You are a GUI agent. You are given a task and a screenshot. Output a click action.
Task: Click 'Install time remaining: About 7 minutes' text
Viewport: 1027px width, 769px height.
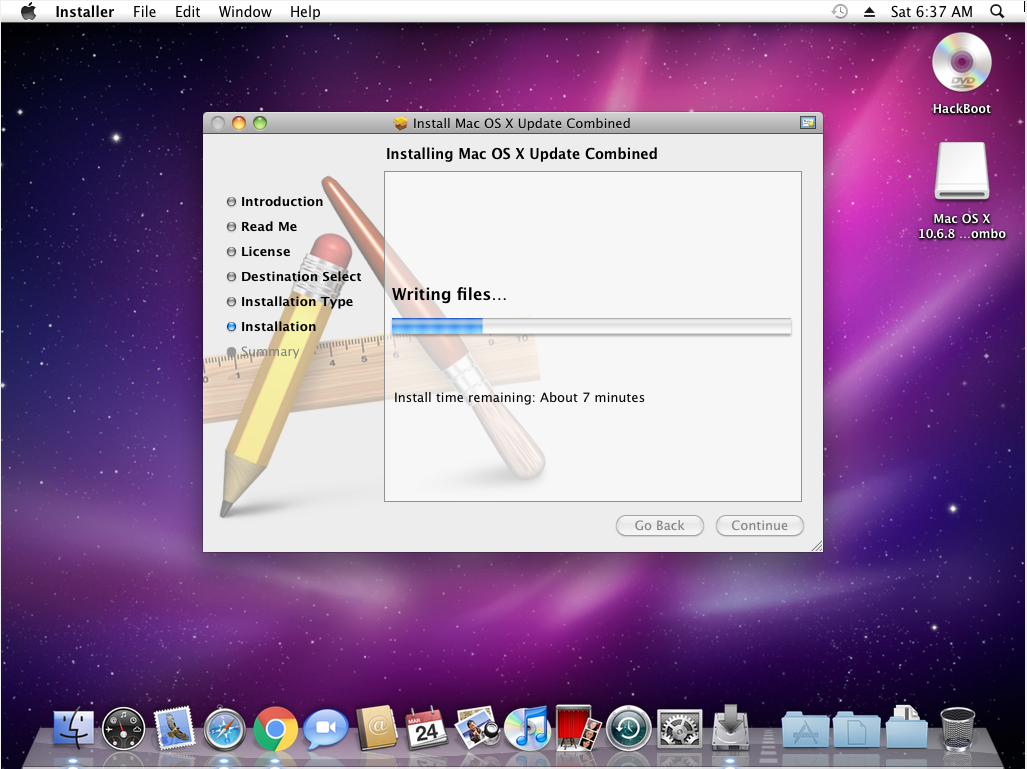[519, 398]
